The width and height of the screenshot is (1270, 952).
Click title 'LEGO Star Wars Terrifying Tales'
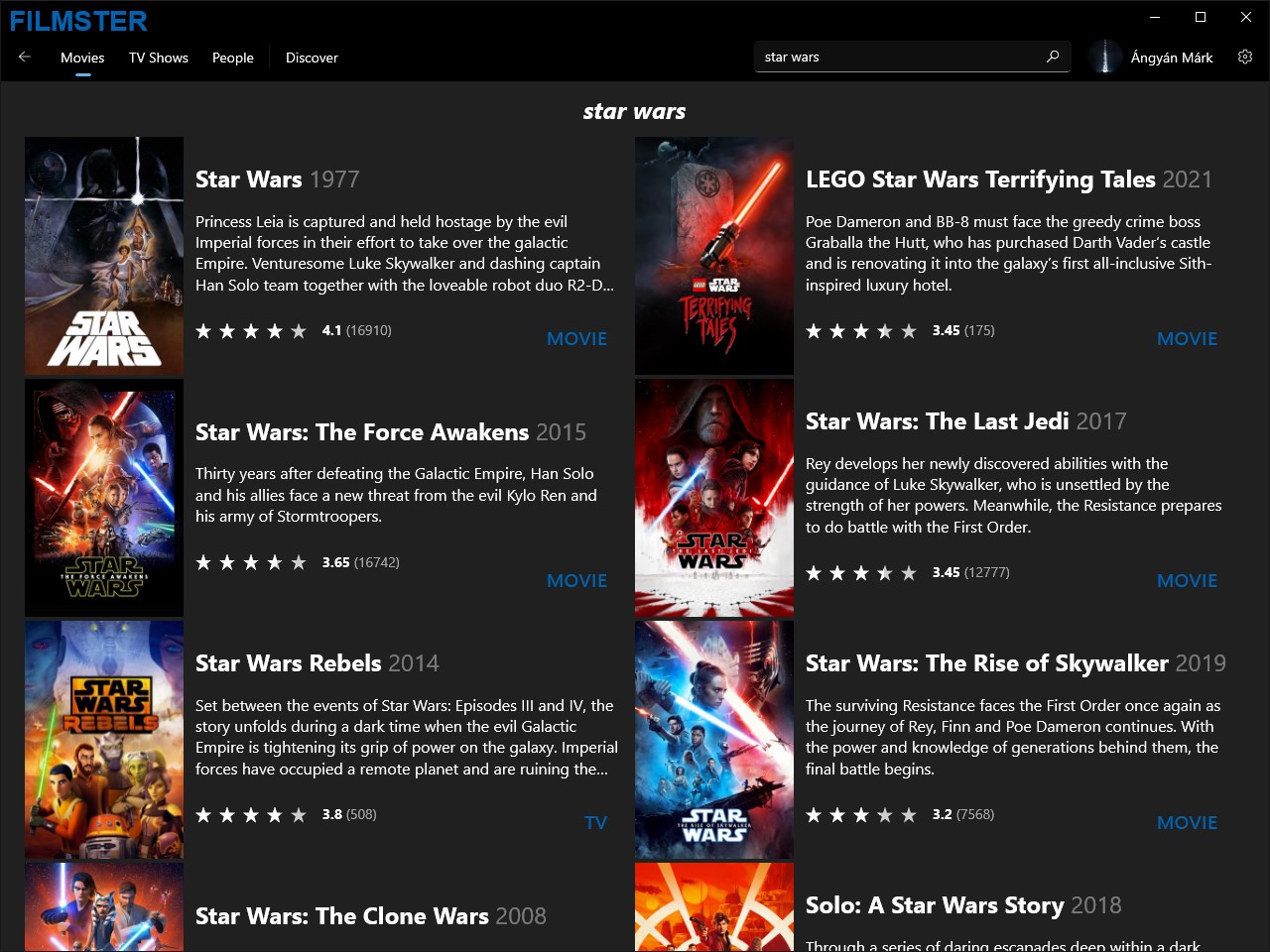980,179
